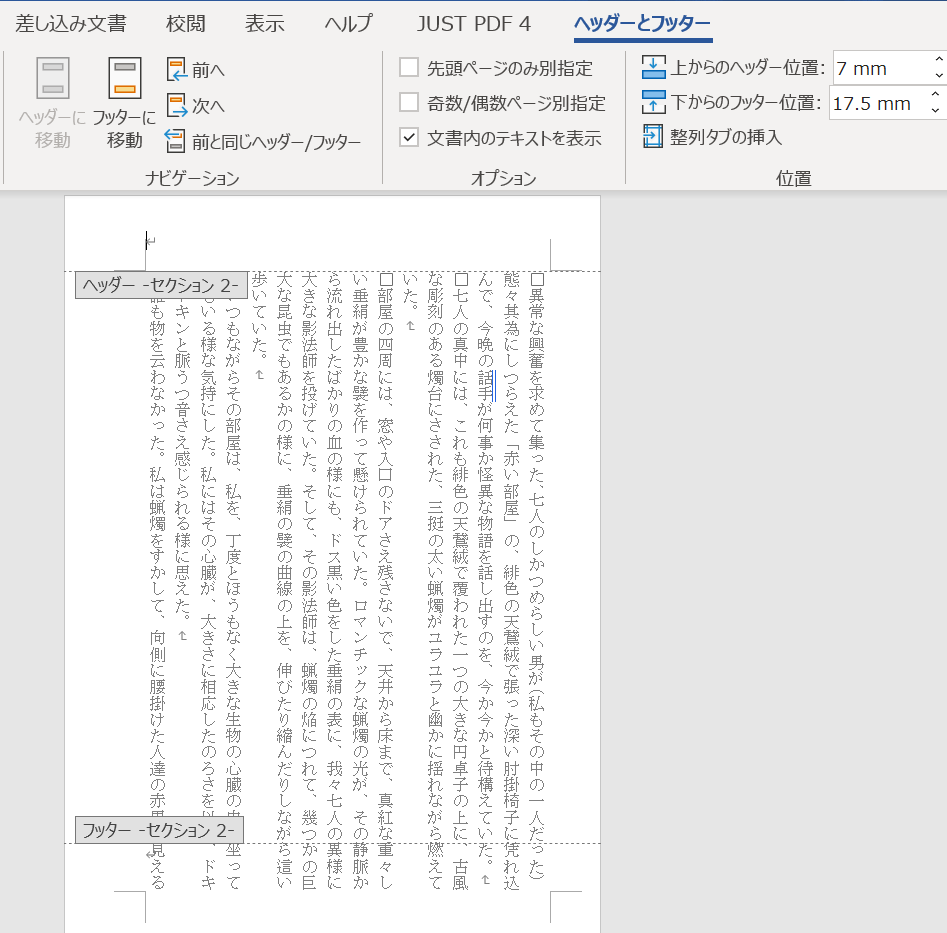The image size is (947, 933).
Task: Increase footer position with up arrow
Action: point(934,95)
